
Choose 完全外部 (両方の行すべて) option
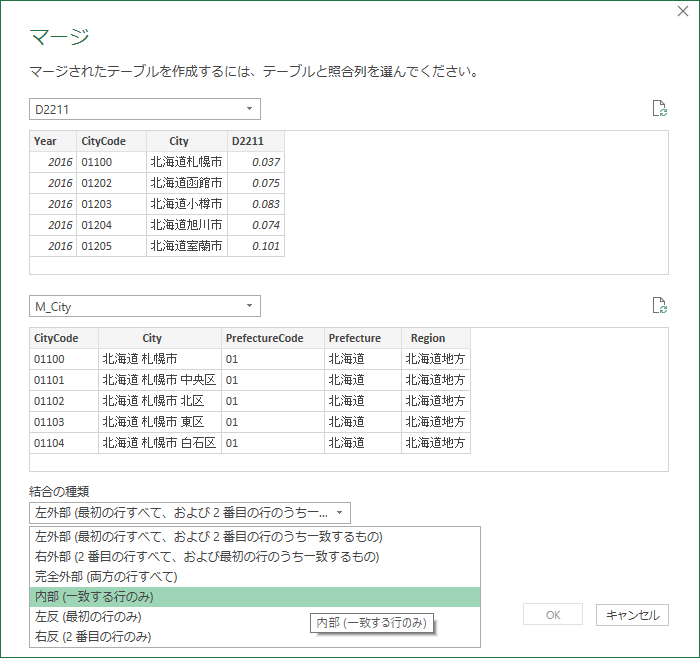tap(106, 576)
